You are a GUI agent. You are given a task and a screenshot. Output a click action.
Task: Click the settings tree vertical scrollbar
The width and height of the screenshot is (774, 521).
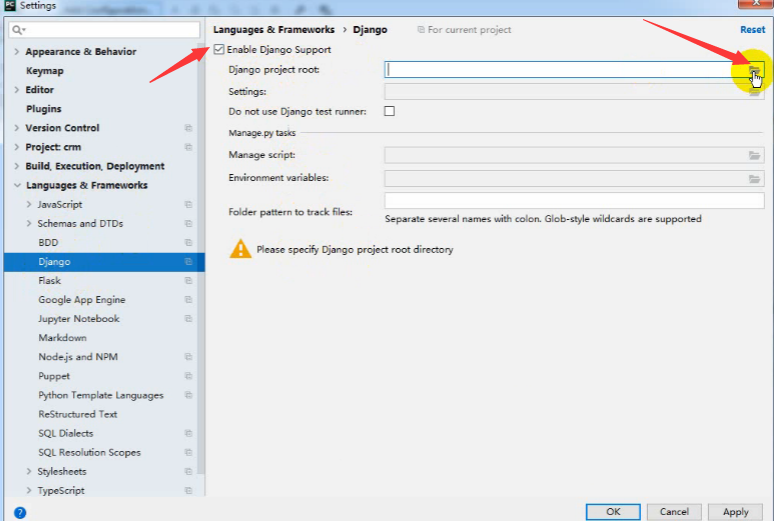click(201, 257)
